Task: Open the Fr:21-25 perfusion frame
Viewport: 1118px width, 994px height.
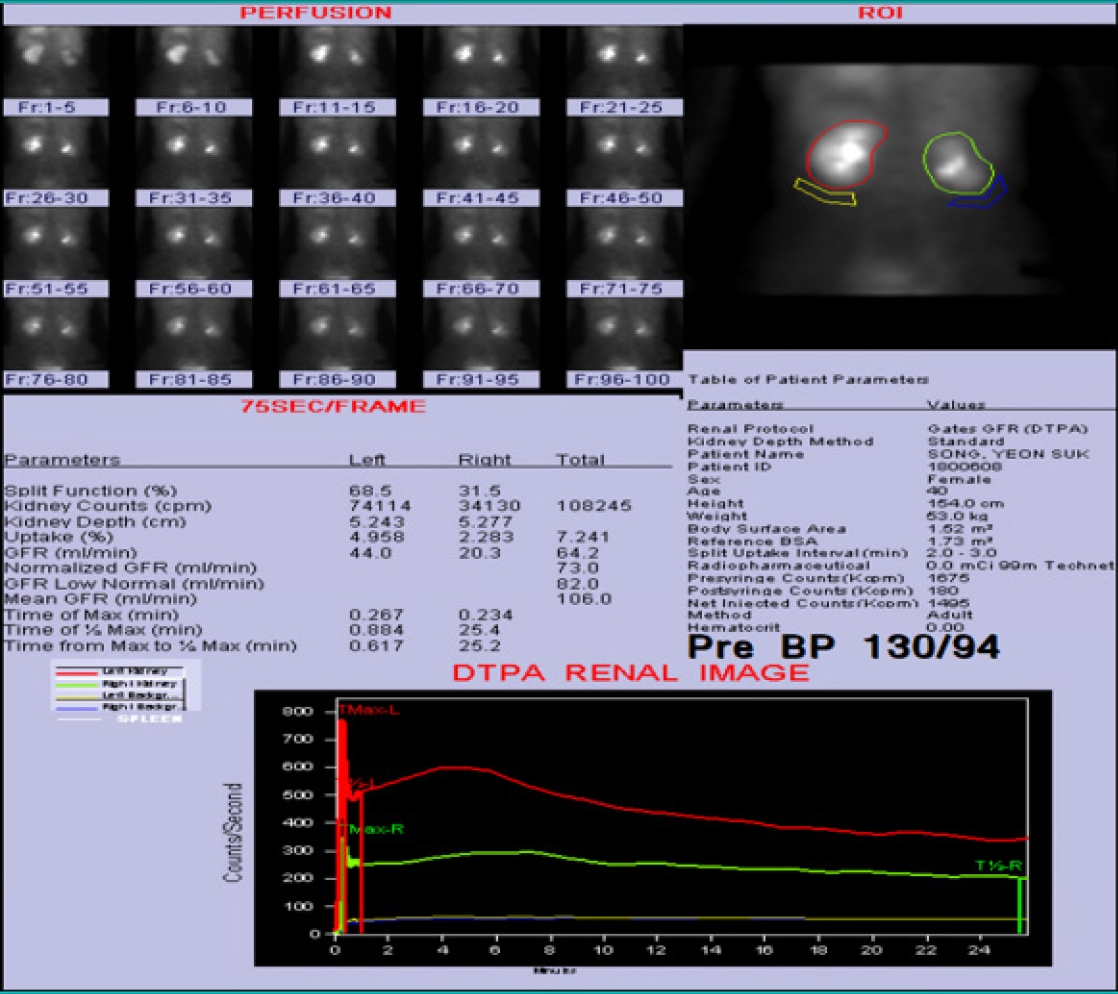Action: pos(625,62)
